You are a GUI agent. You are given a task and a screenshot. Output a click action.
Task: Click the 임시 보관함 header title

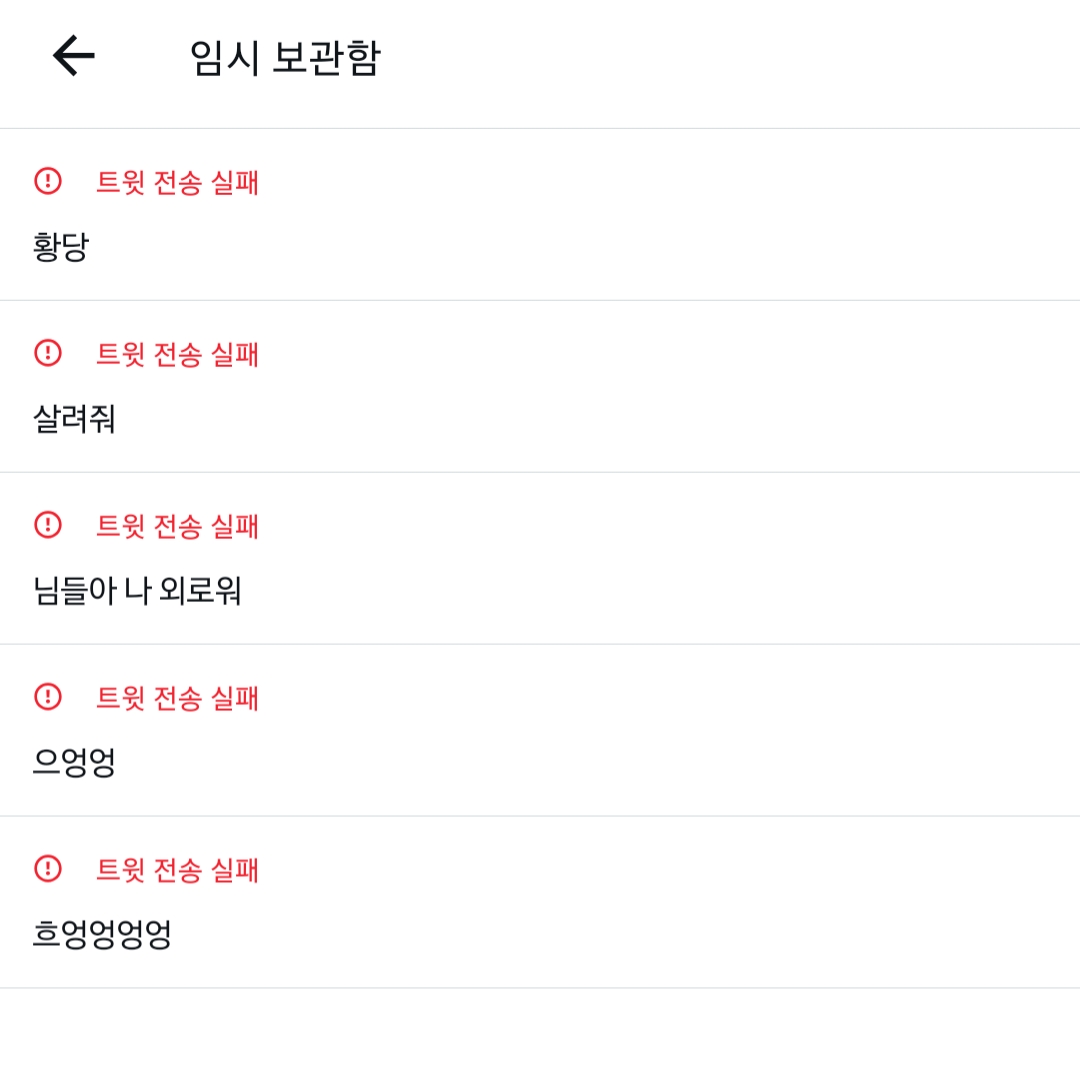tap(285, 58)
